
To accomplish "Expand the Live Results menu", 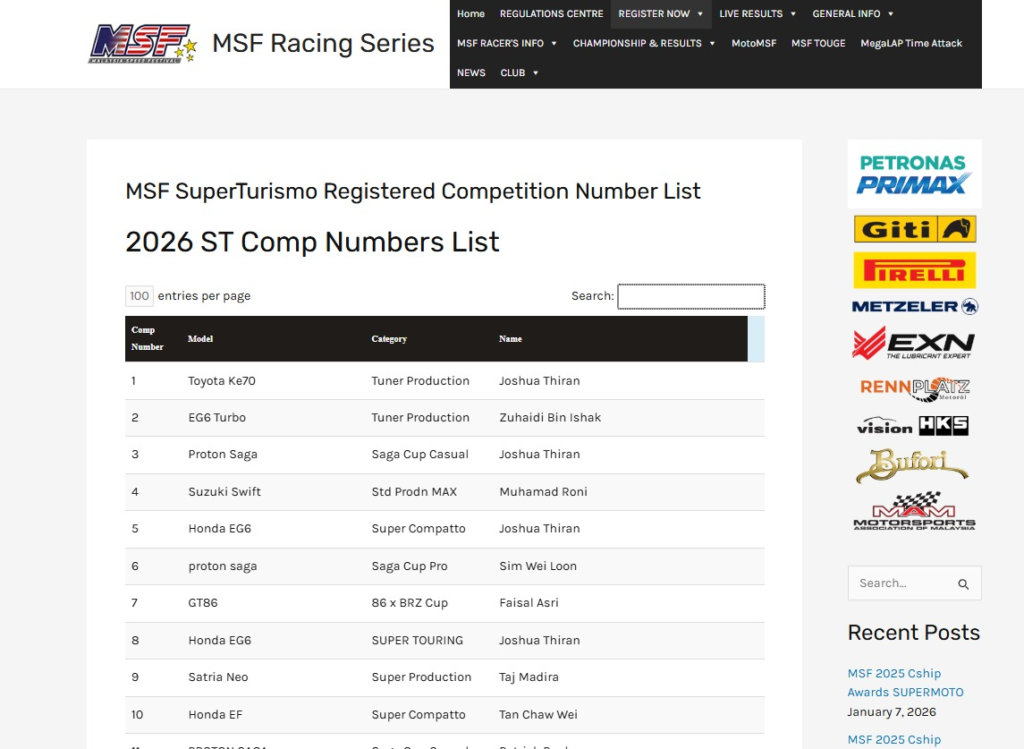I will coord(757,14).
